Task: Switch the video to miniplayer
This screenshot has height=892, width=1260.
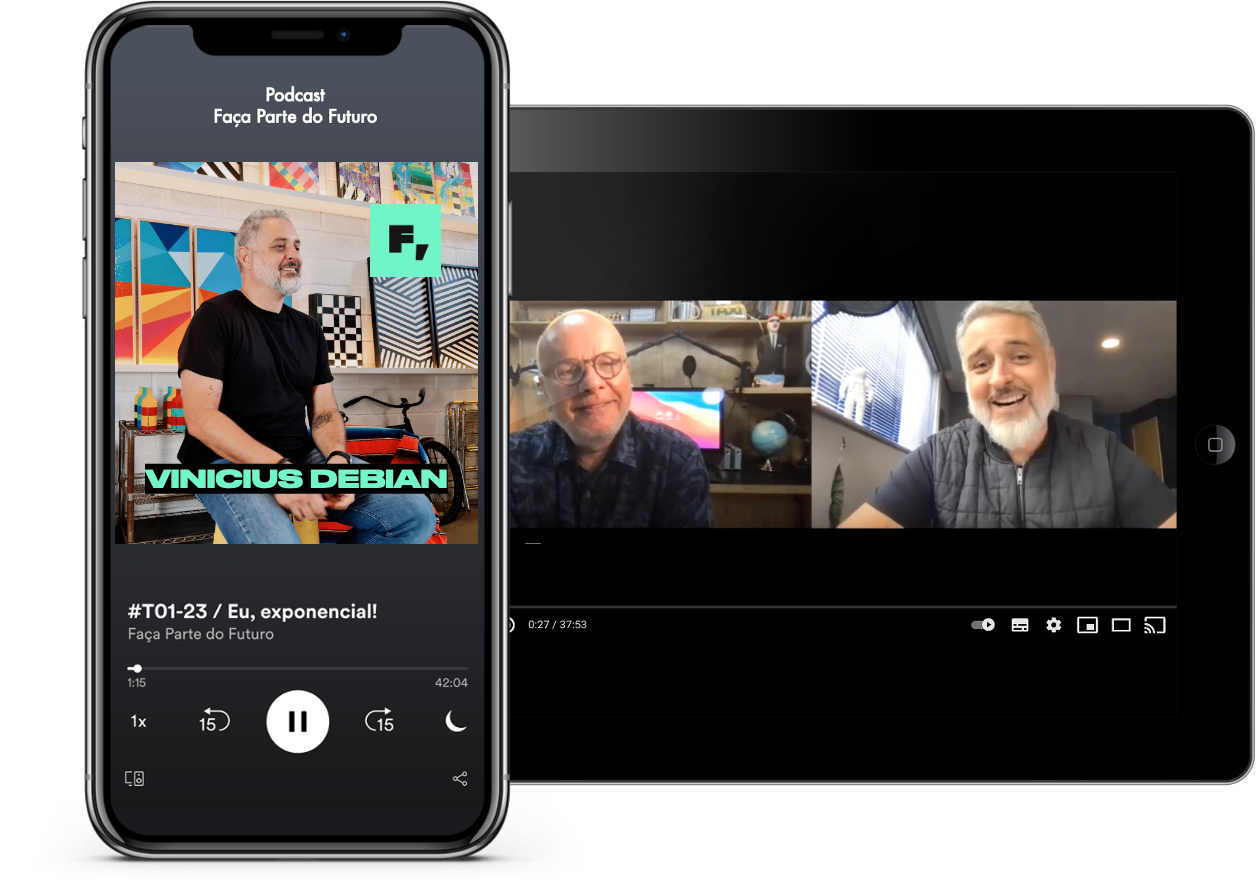Action: point(1087,625)
